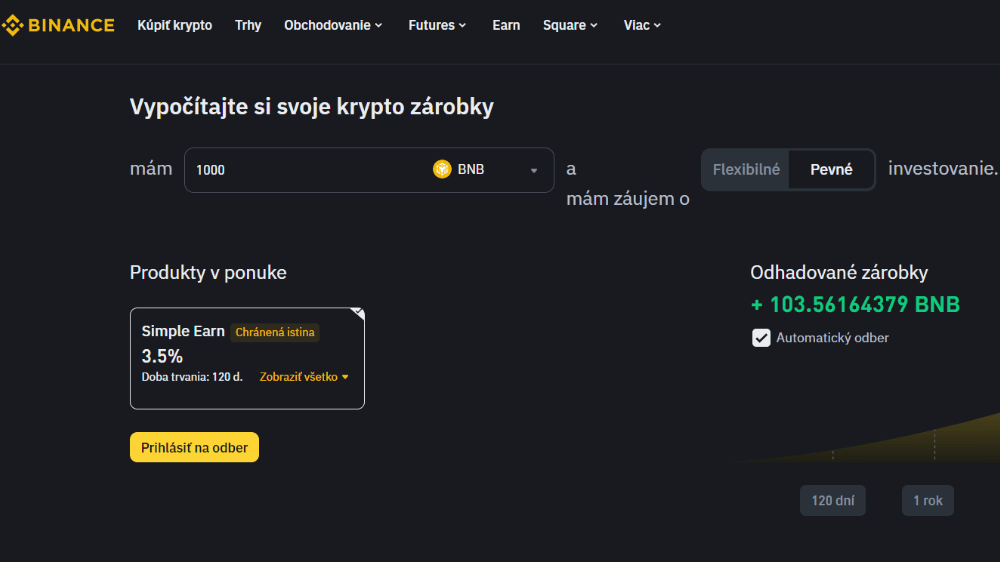Click the BNB coin icon
This screenshot has width=1000, height=562.
442,170
